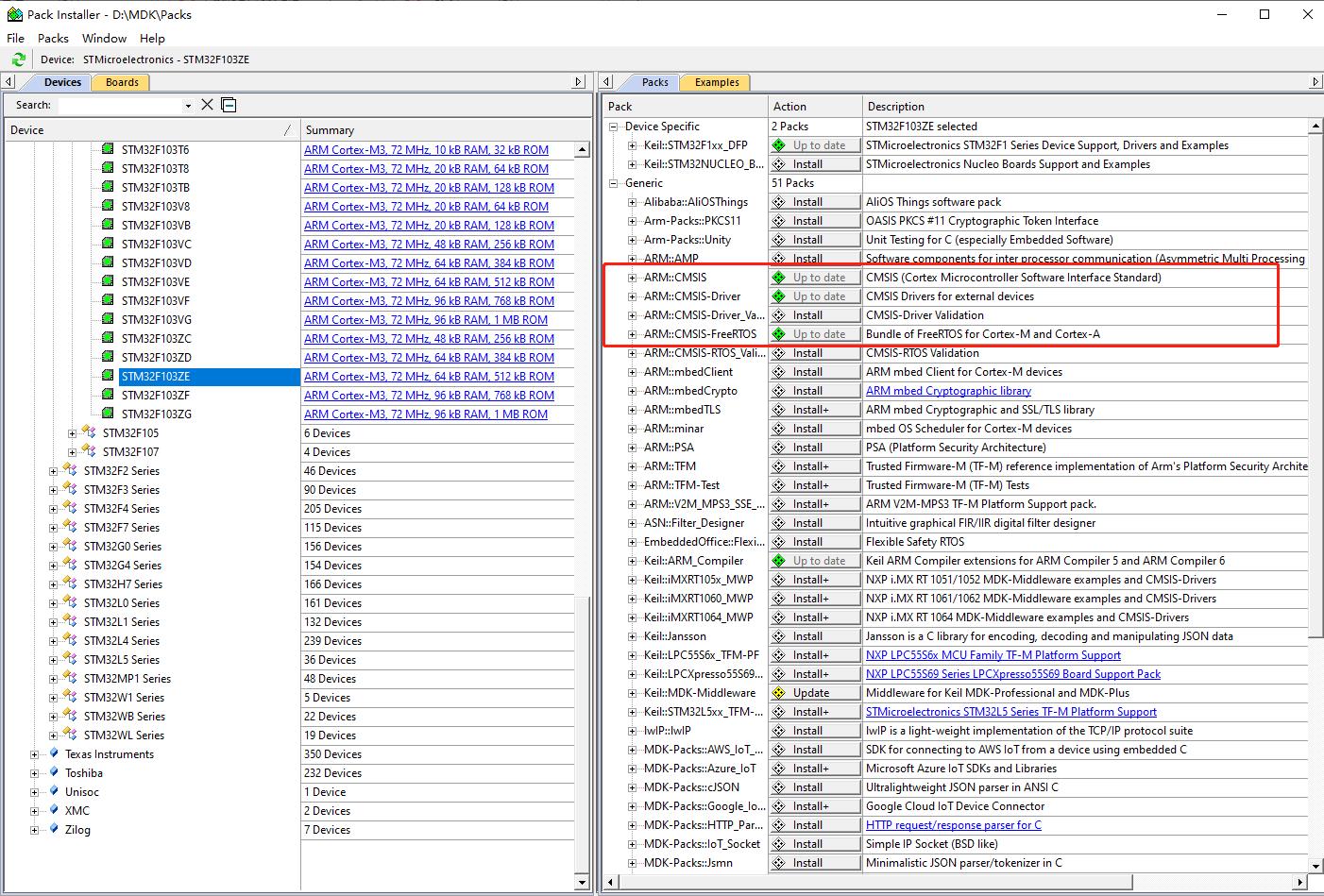Clear the search field with X icon

coord(207,105)
